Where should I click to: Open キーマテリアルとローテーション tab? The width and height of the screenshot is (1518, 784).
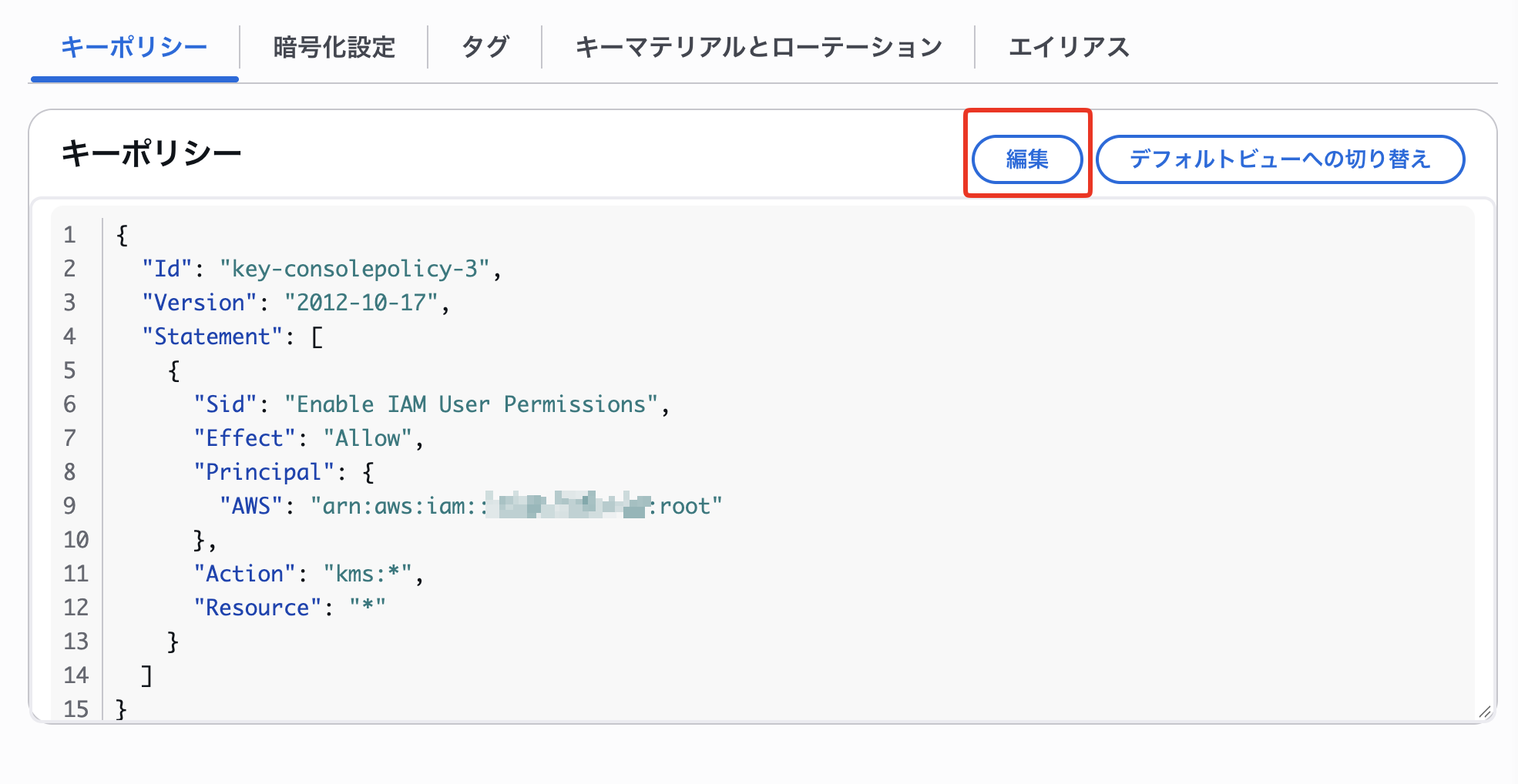coord(758,47)
